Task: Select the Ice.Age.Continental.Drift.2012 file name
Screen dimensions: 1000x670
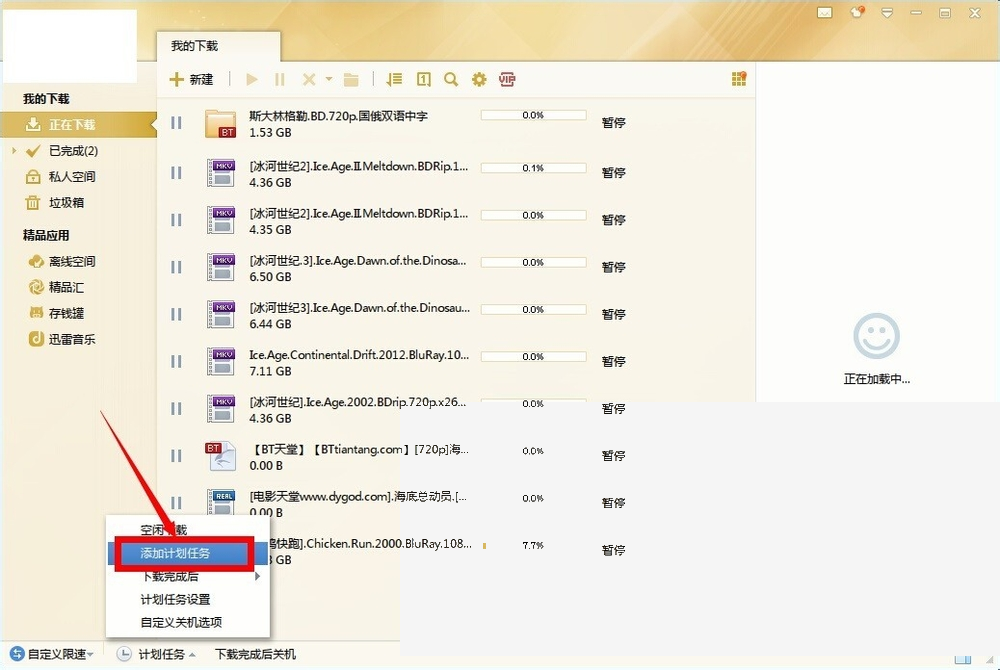Action: point(359,355)
